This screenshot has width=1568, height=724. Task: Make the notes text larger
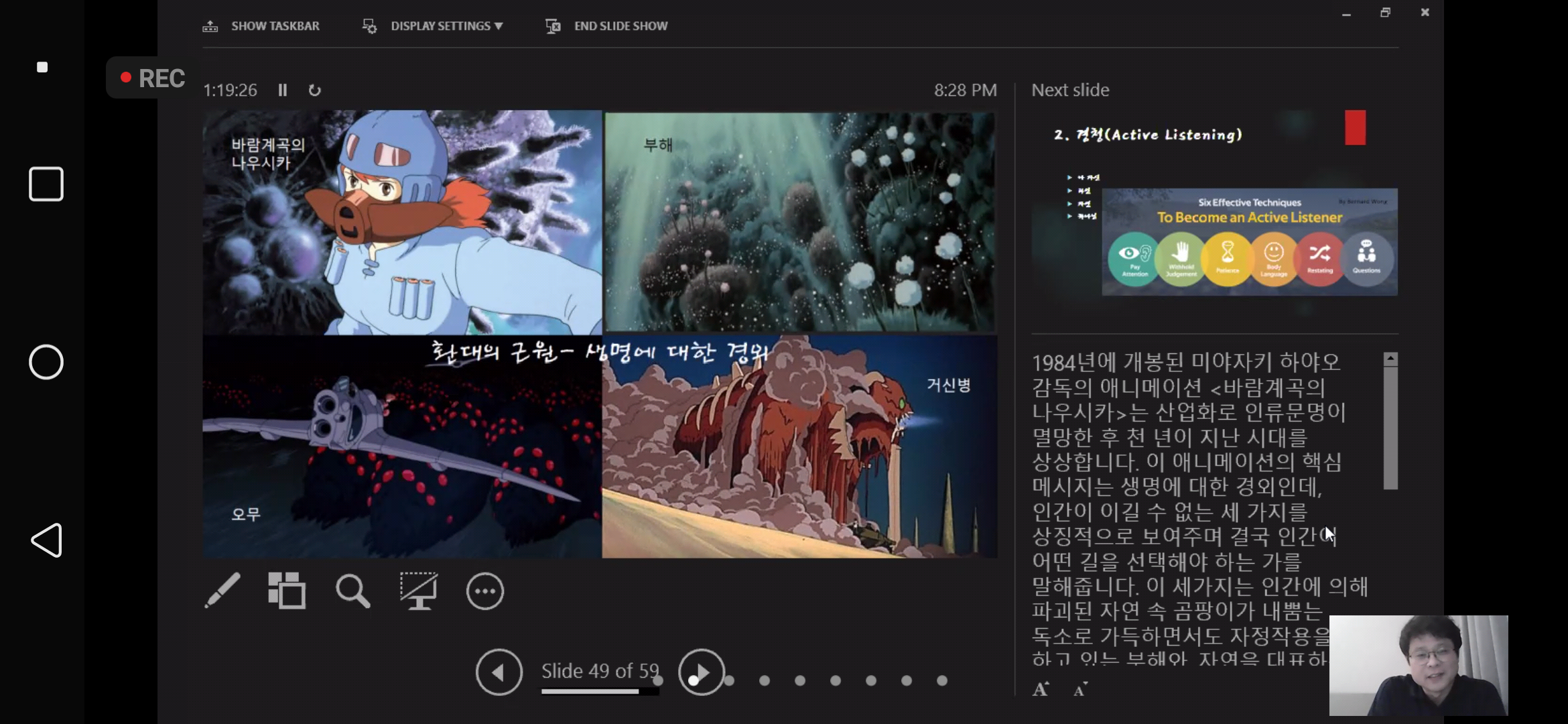[x=1041, y=689]
